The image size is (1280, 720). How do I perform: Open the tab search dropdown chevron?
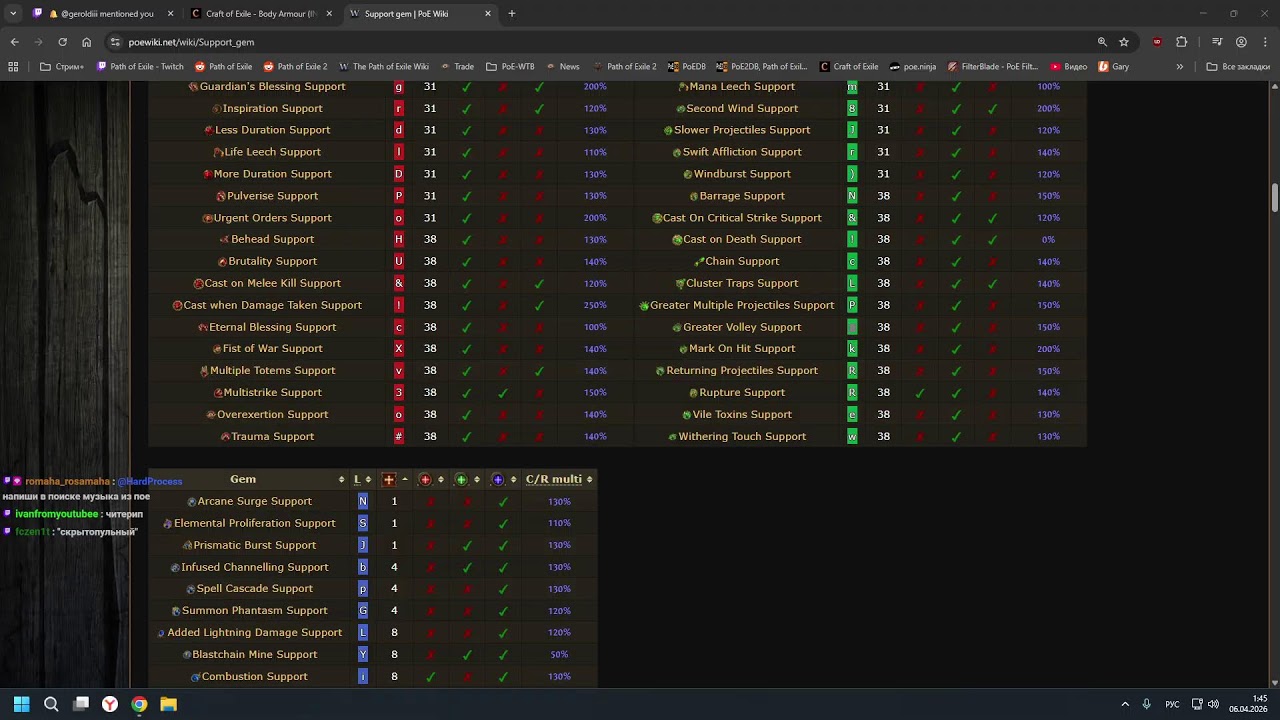(13, 14)
